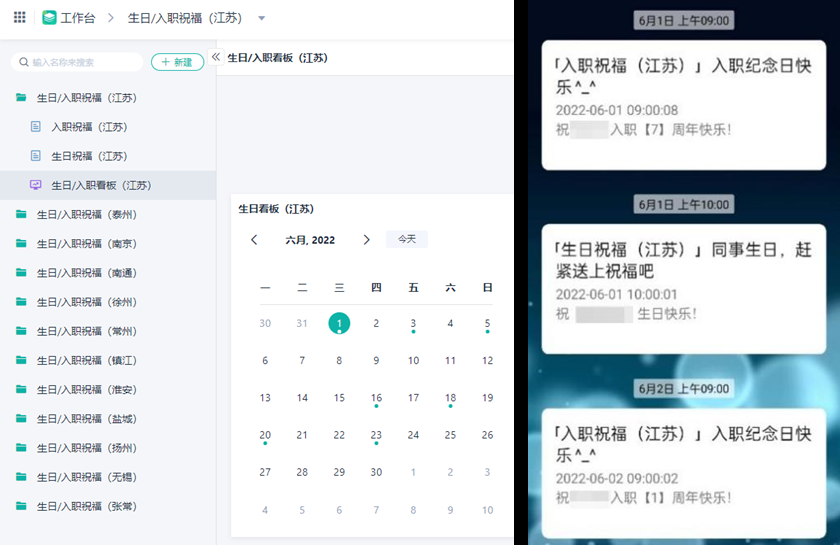Expand the 生日/入职祝福（泰州） folder
The width and height of the screenshot is (840, 545).
click(x=108, y=214)
